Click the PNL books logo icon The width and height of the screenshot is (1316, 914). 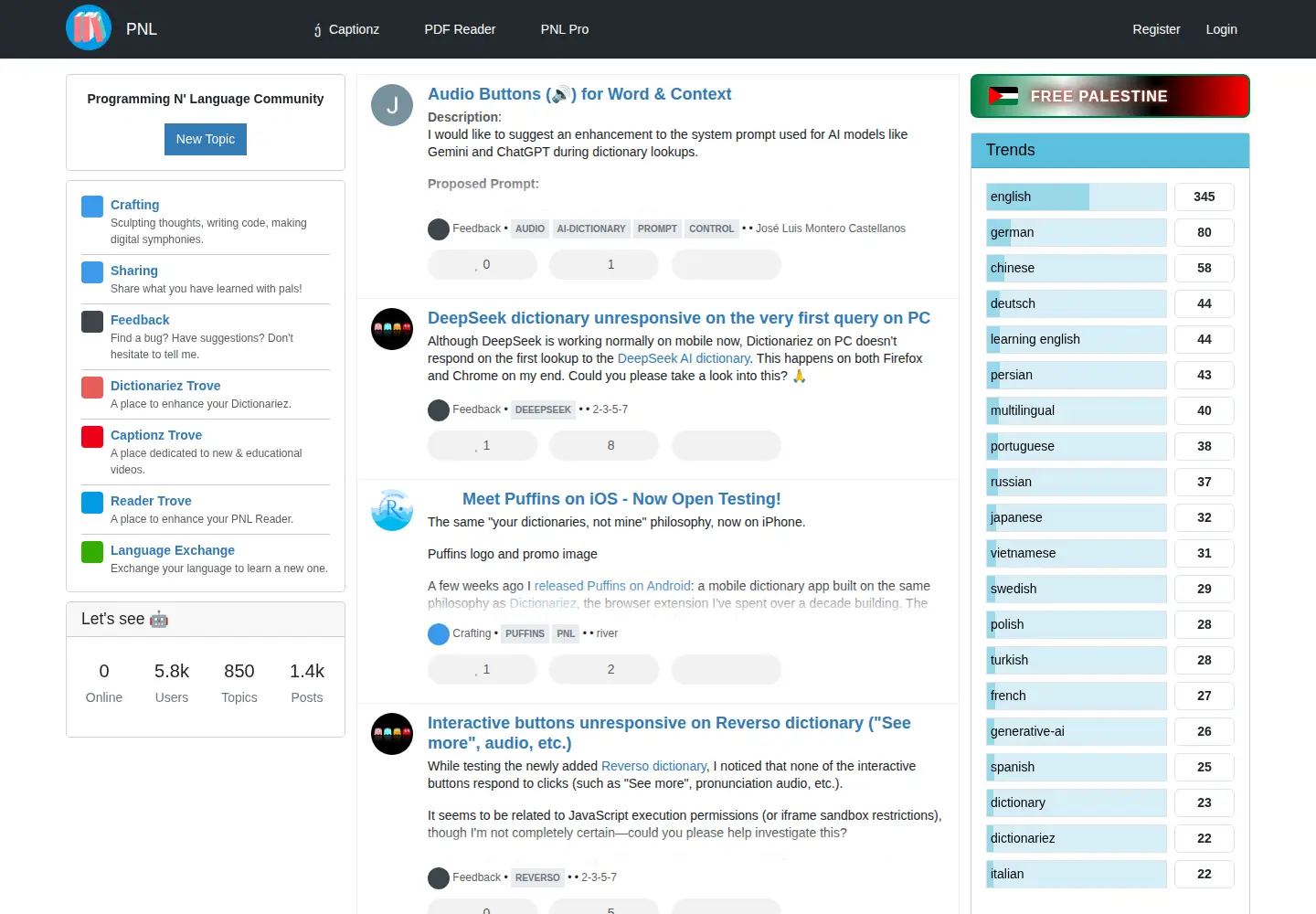click(x=89, y=27)
